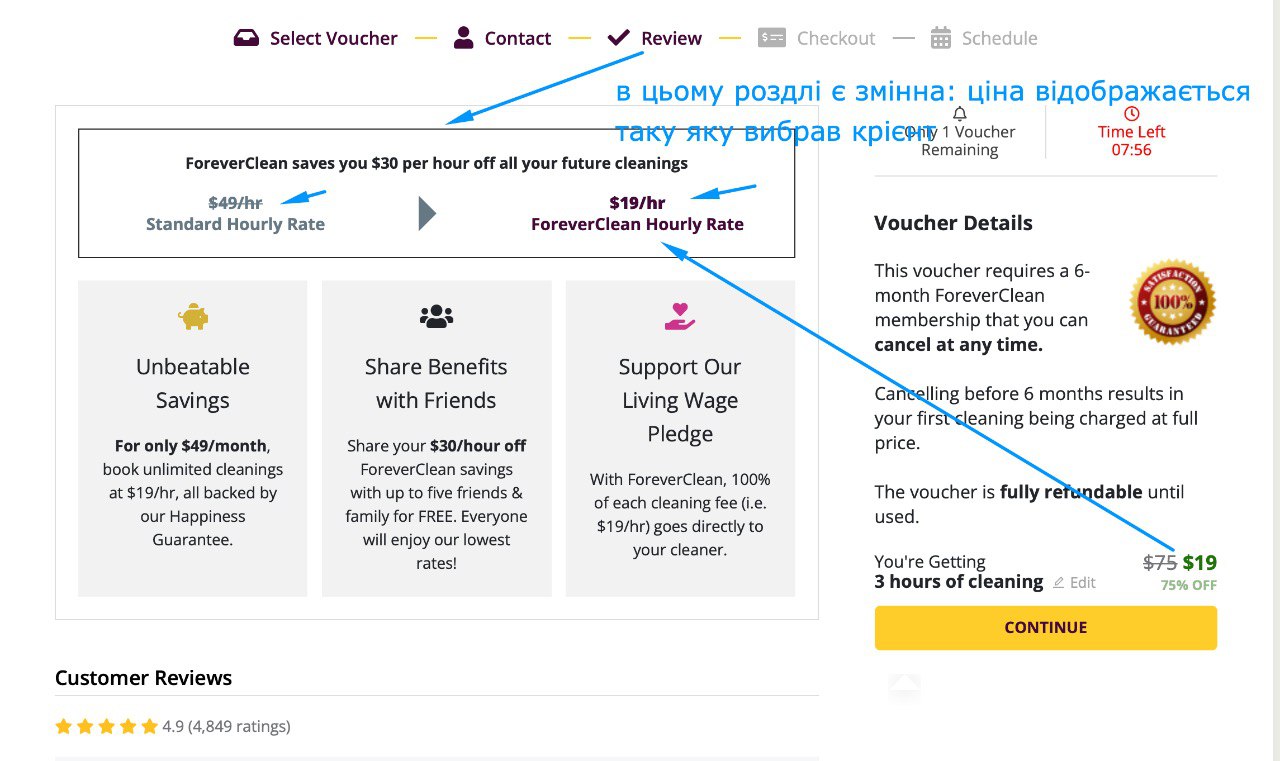Viewport: 1280px width, 761px height.
Task: Click the Customer Reviews heading
Action: [x=143, y=678]
